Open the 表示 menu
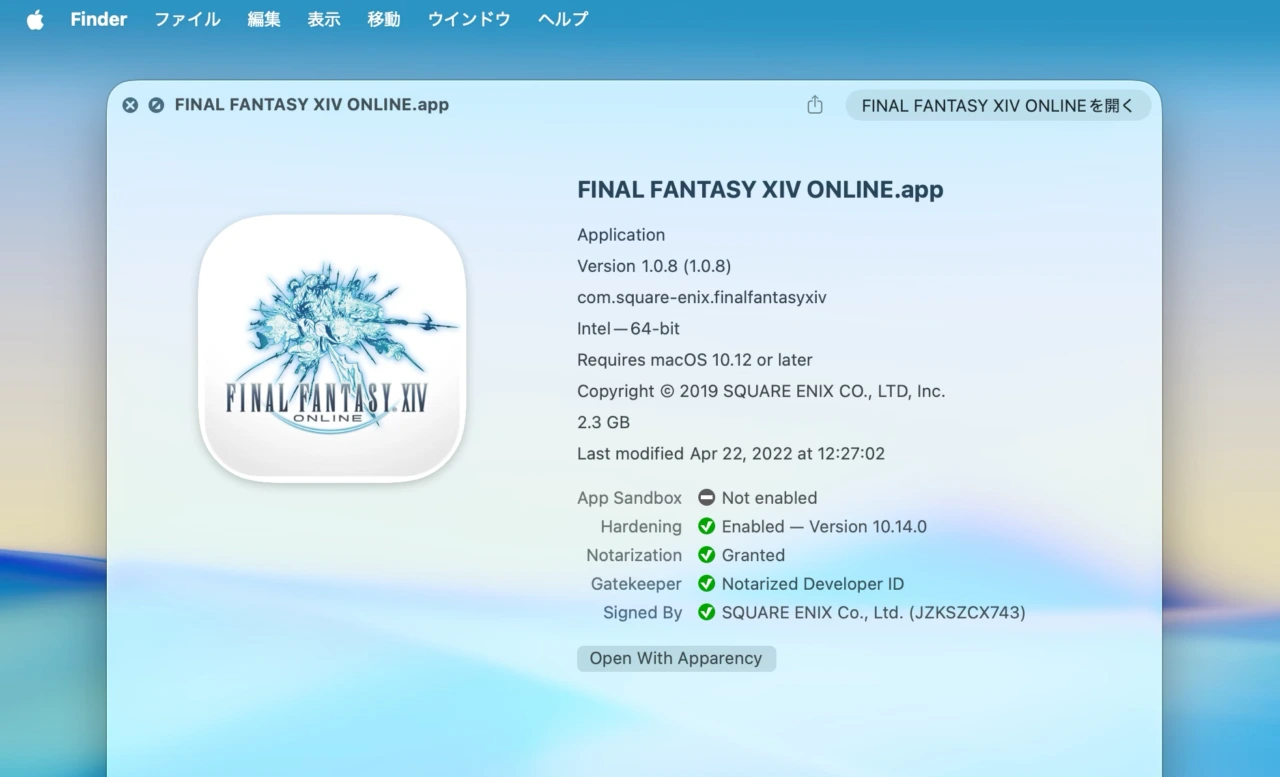Screen dimensions: 1280x777 (x=323, y=18)
